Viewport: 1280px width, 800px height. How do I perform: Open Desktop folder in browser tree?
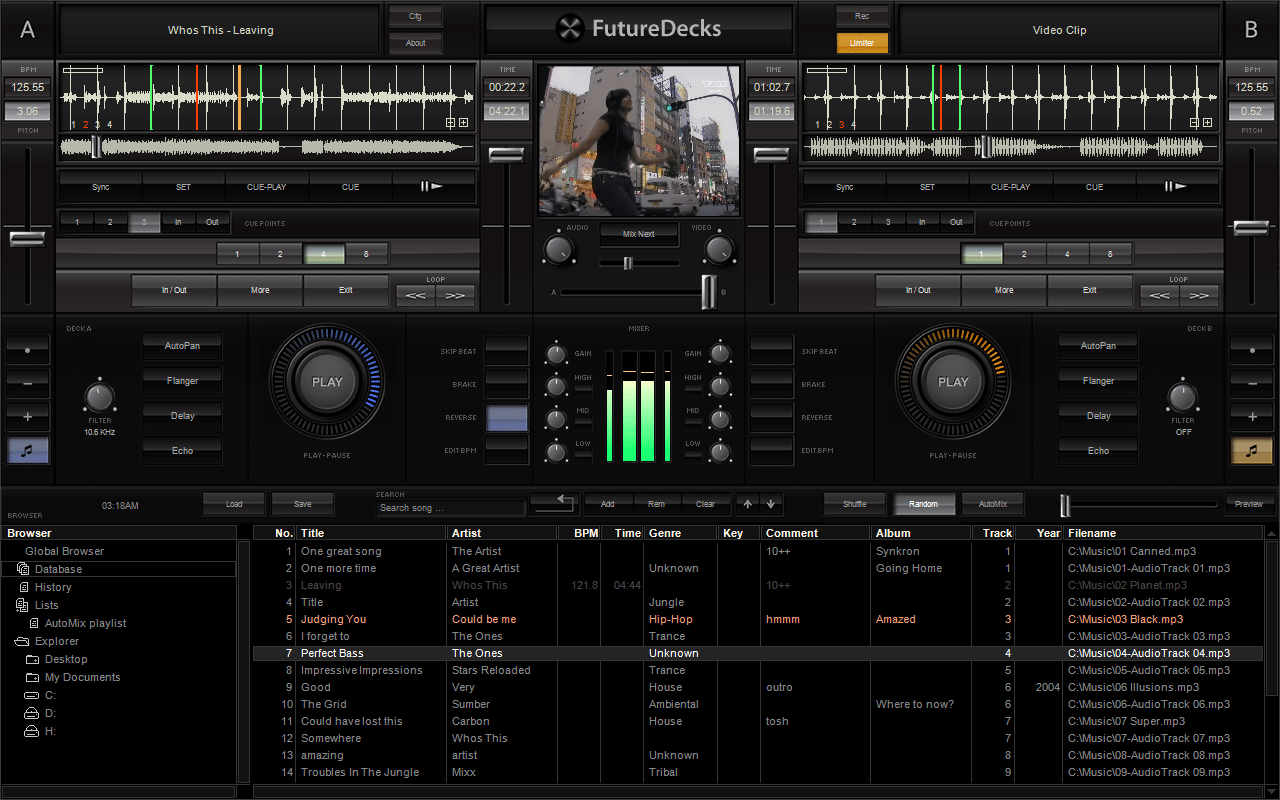click(x=66, y=659)
